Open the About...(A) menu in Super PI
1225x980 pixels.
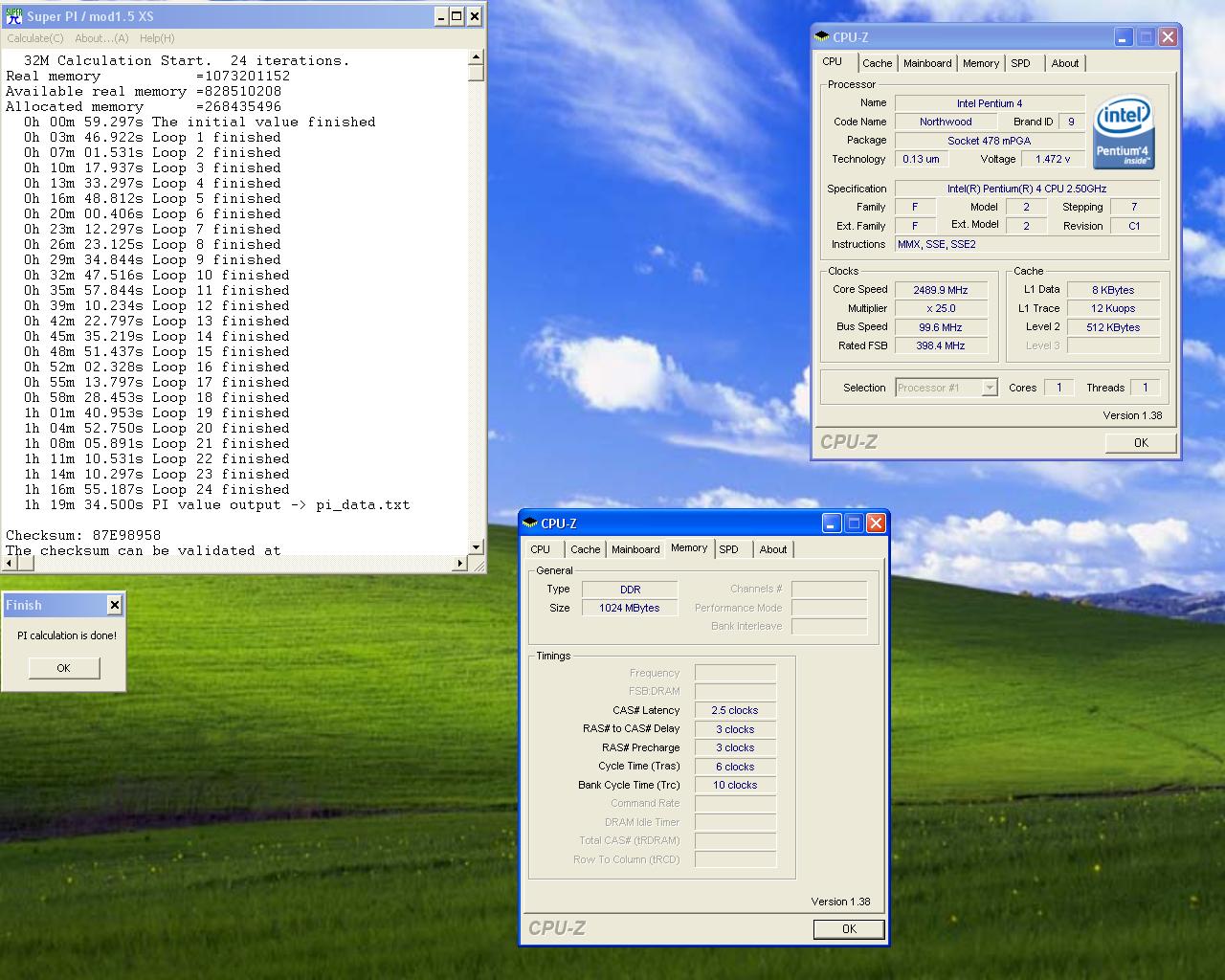[101, 38]
